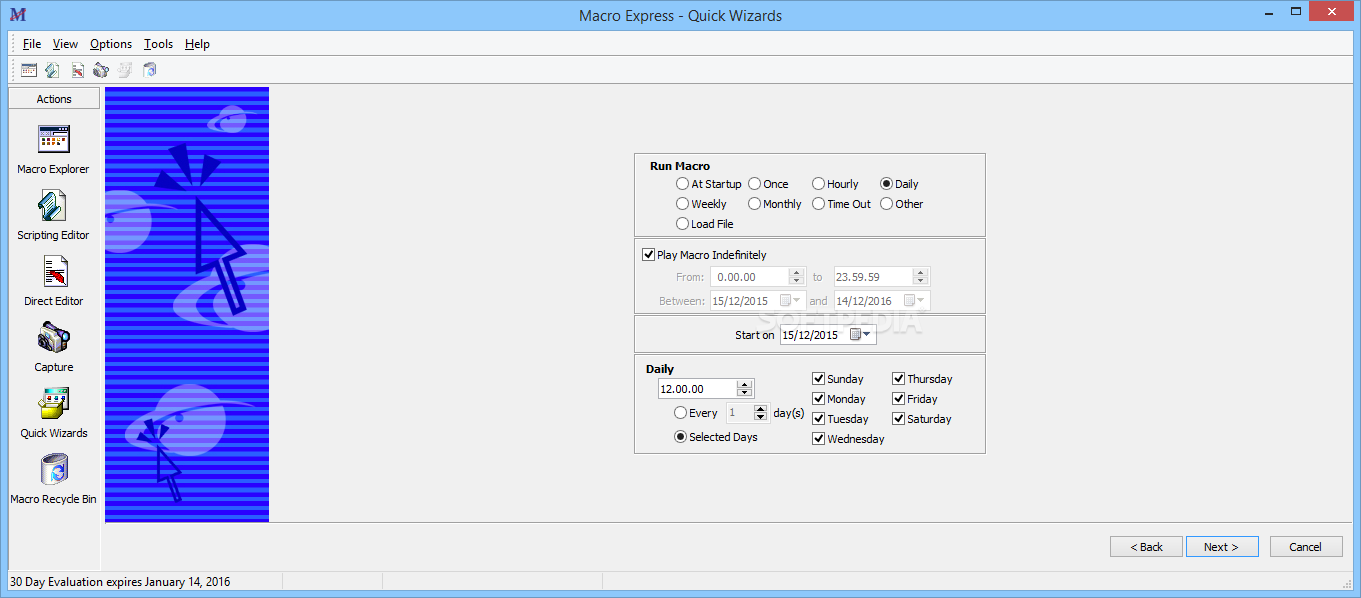Open the Options menu
Image resolution: width=1361 pixels, height=598 pixels.
coord(111,44)
